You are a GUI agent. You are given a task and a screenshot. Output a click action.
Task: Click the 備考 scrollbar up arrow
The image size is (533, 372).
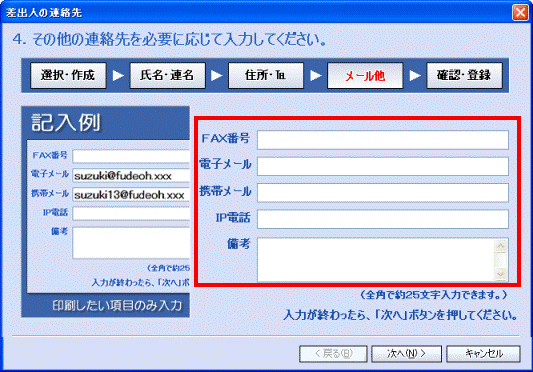(501, 246)
